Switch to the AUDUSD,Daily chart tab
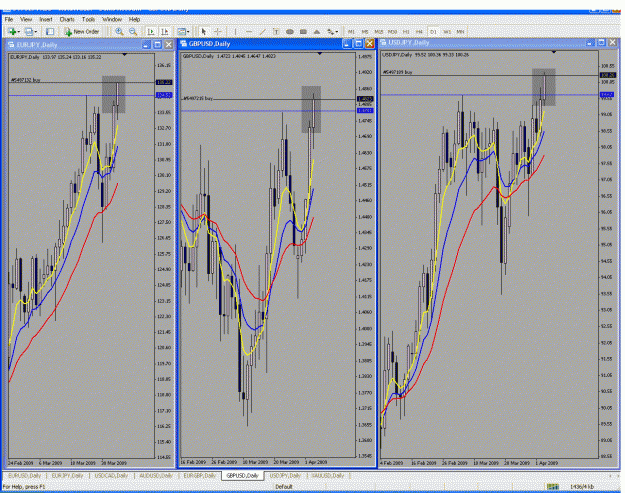 coord(156,475)
